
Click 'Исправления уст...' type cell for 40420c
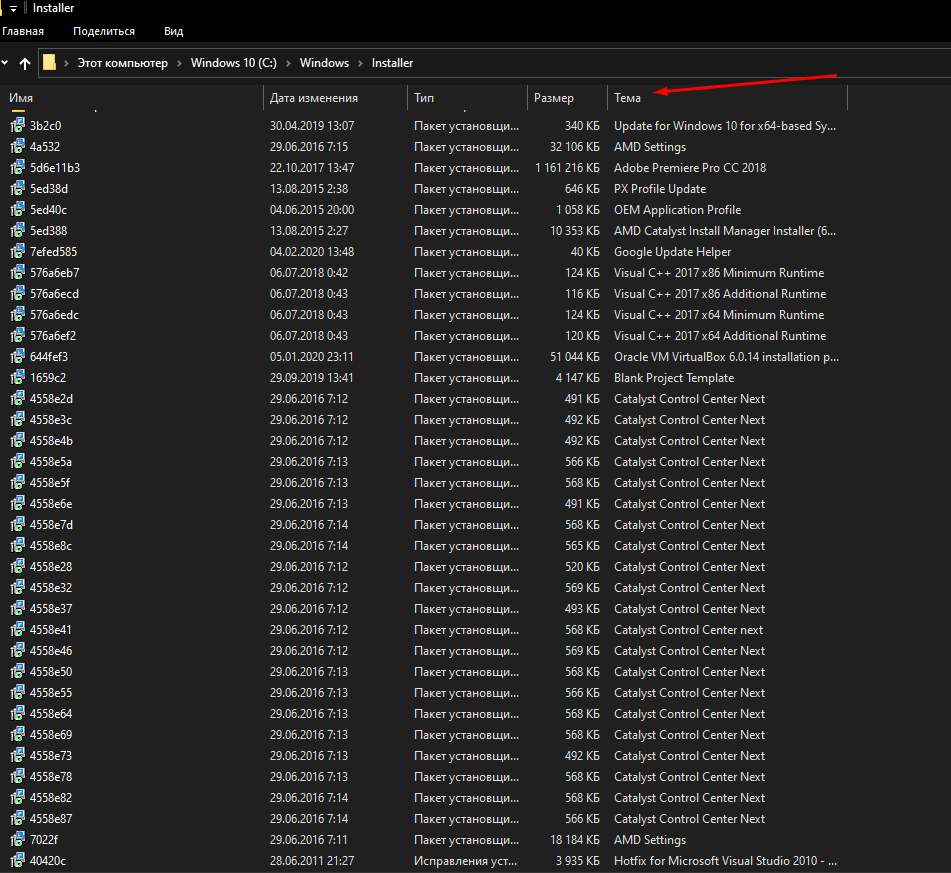click(x=466, y=861)
